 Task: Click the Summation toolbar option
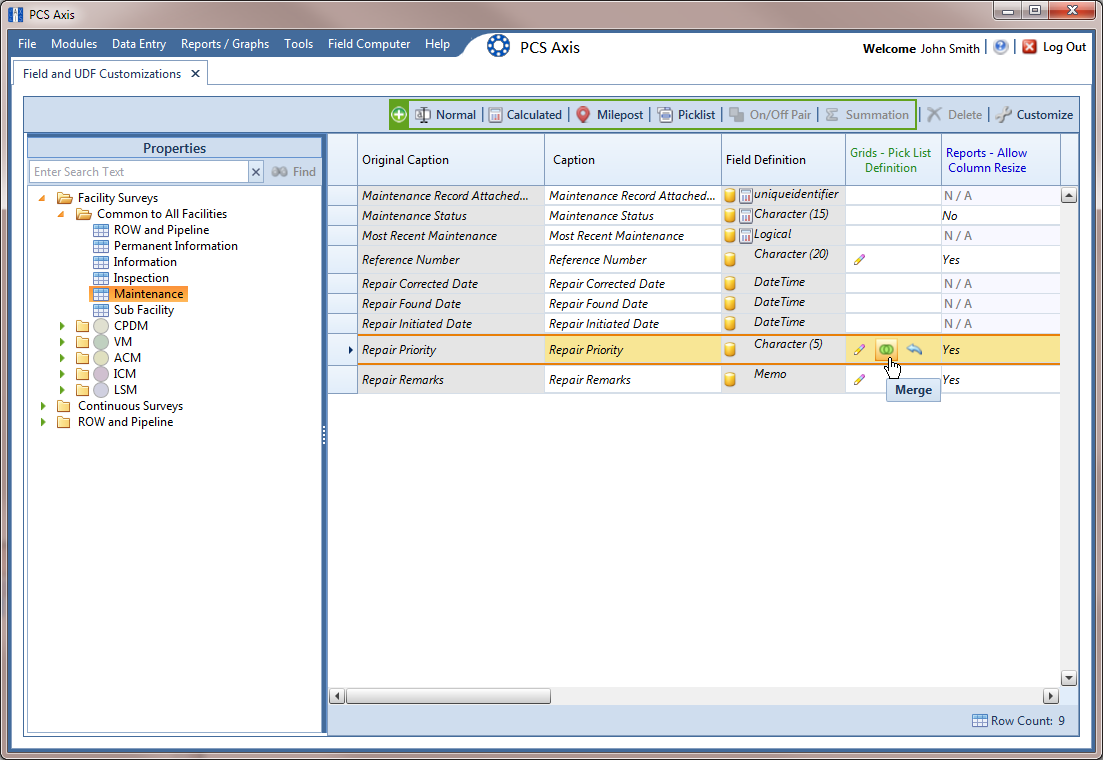pos(867,115)
